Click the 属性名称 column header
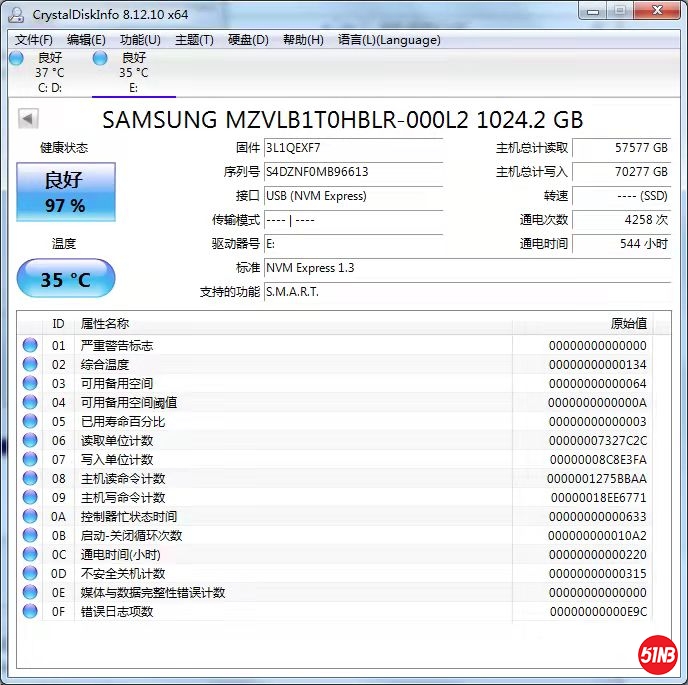The width and height of the screenshot is (688, 685). (x=293, y=324)
